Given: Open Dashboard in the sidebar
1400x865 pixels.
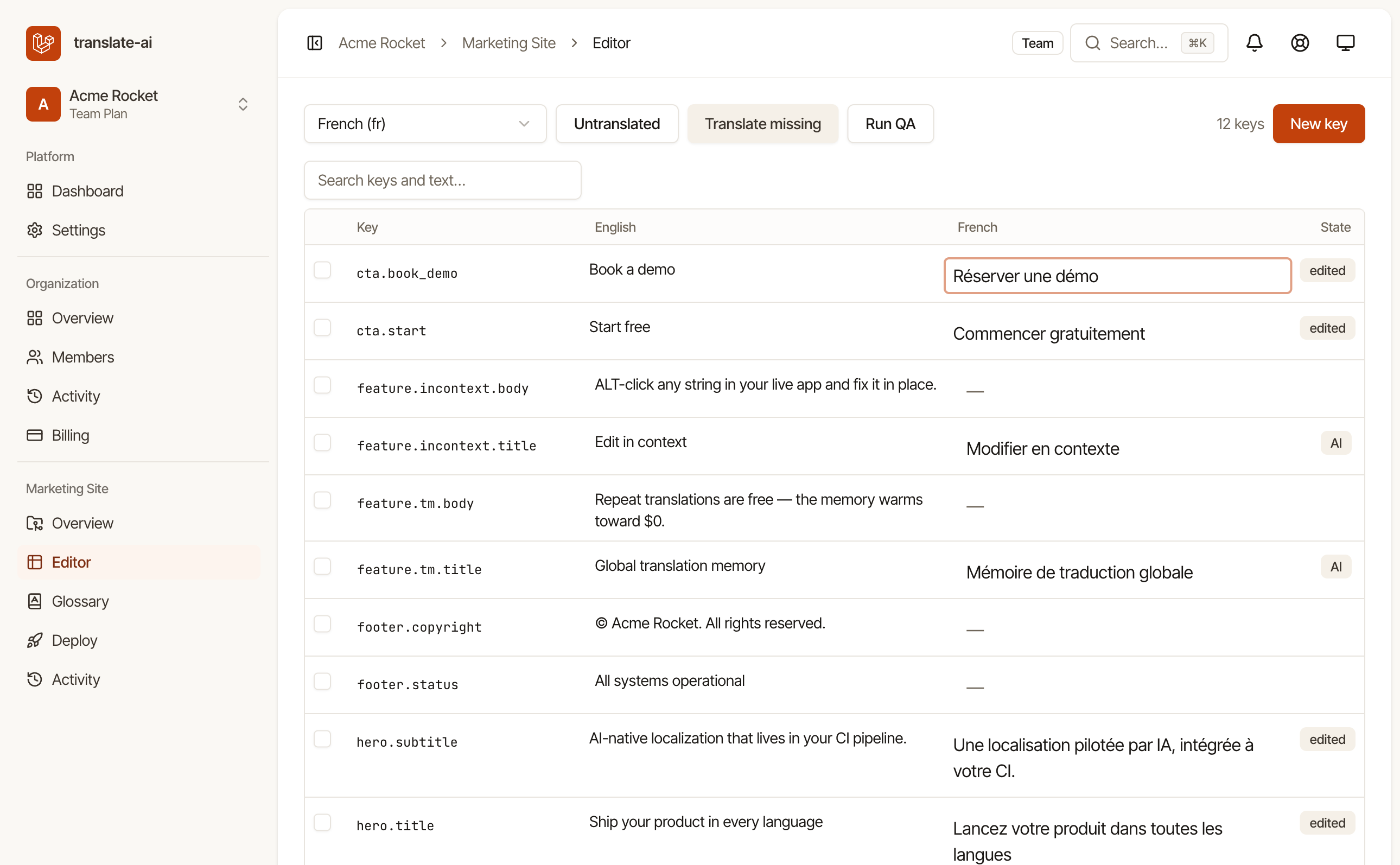Looking at the screenshot, I should point(138,191).
